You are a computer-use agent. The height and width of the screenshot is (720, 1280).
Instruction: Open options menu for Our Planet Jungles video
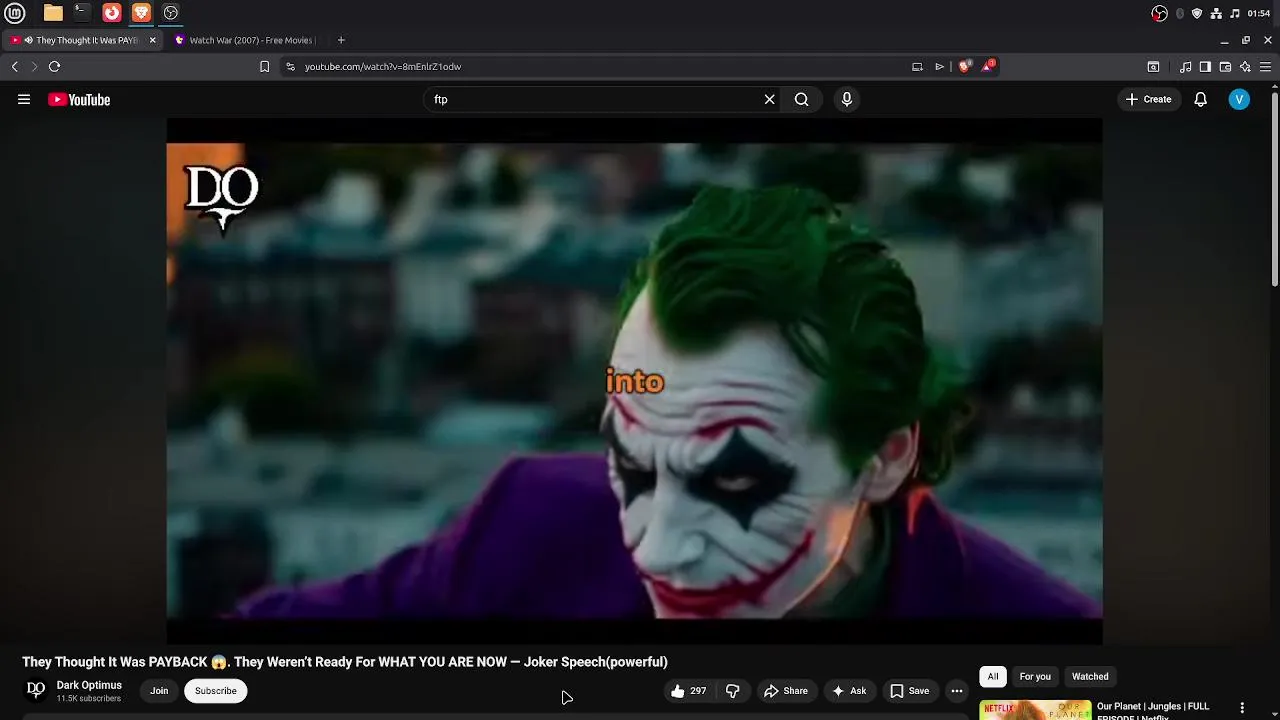(1242, 708)
